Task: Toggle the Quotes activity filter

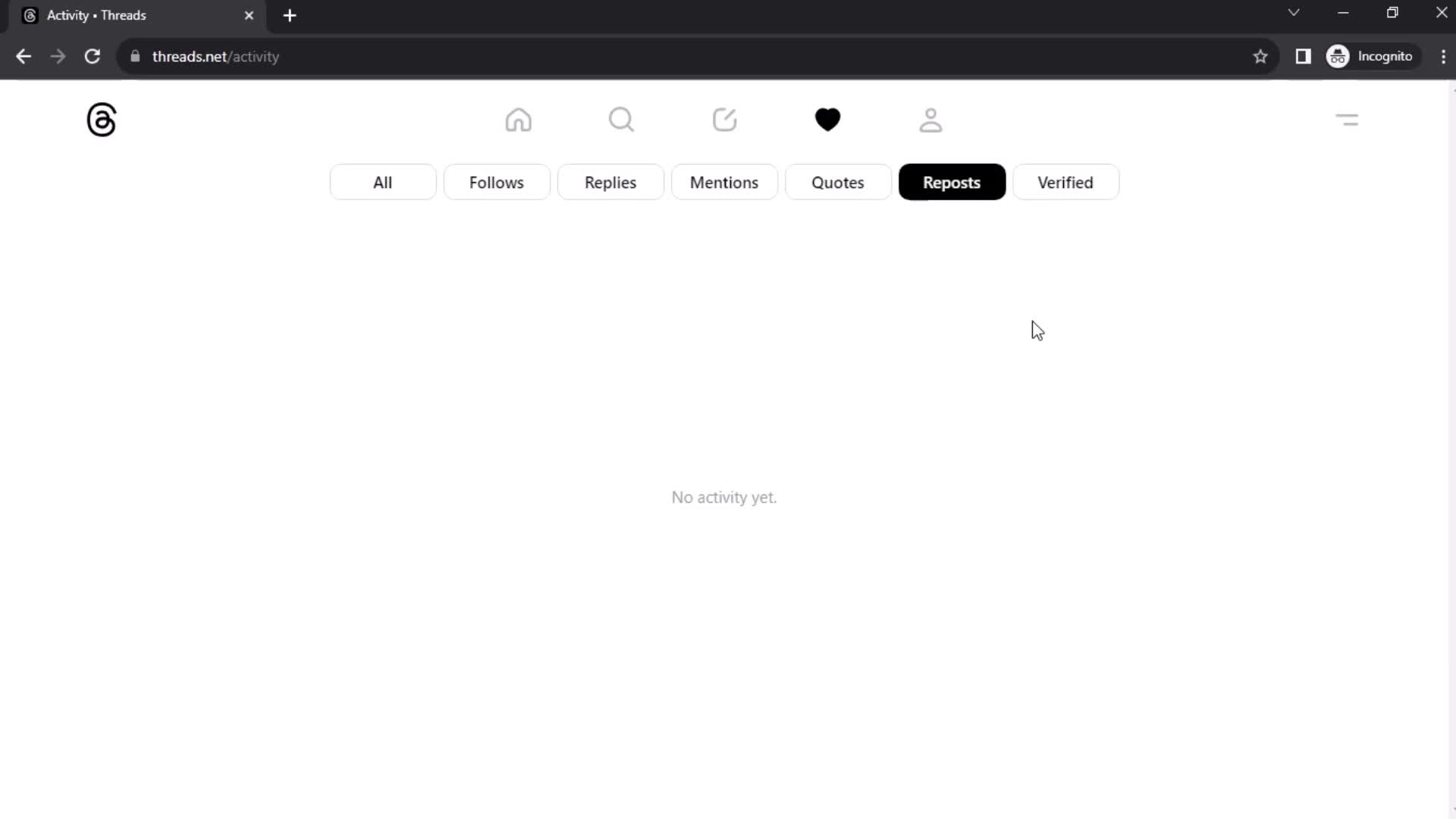Action: 838,182
